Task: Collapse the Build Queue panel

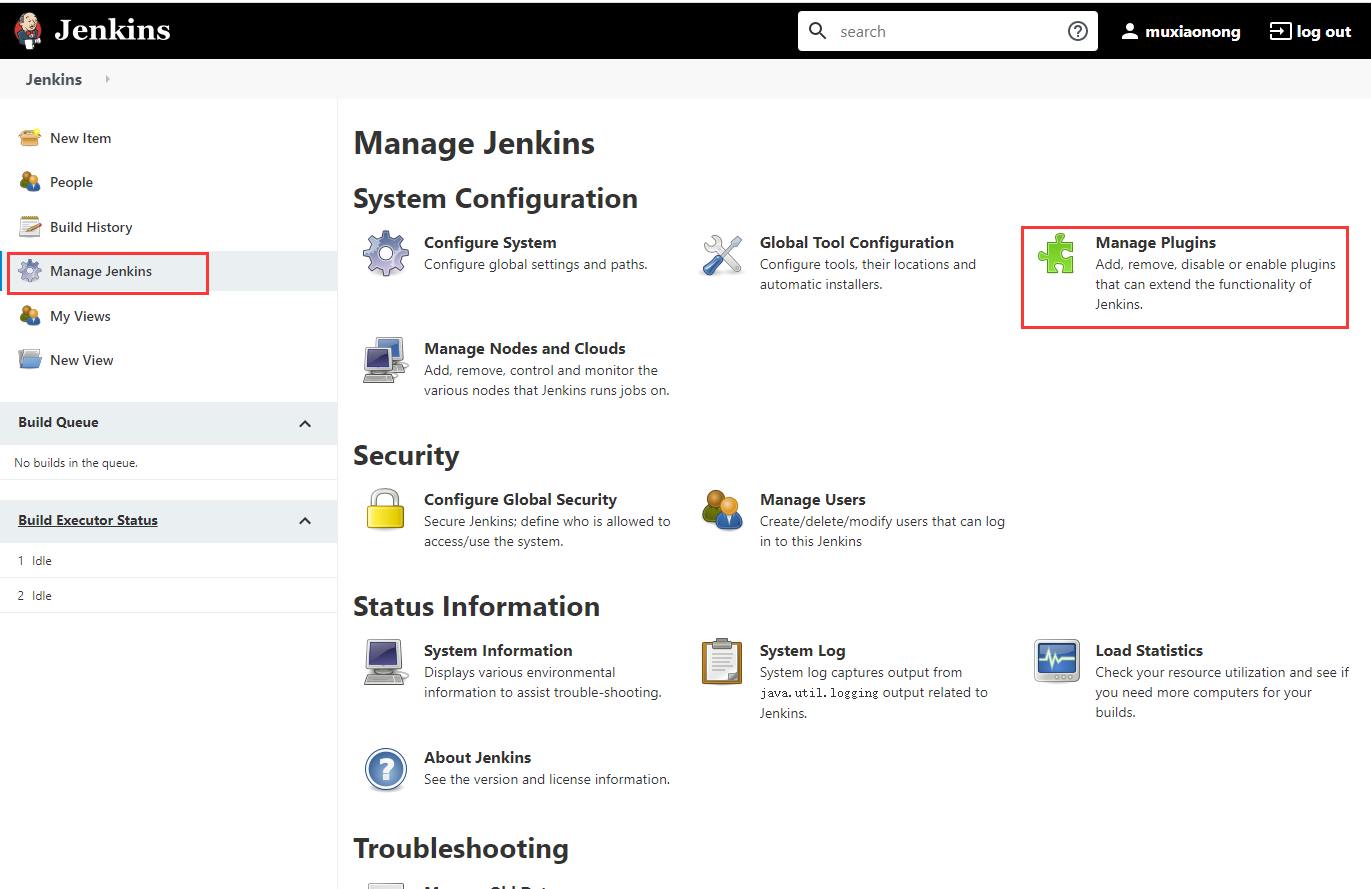Action: pos(305,423)
